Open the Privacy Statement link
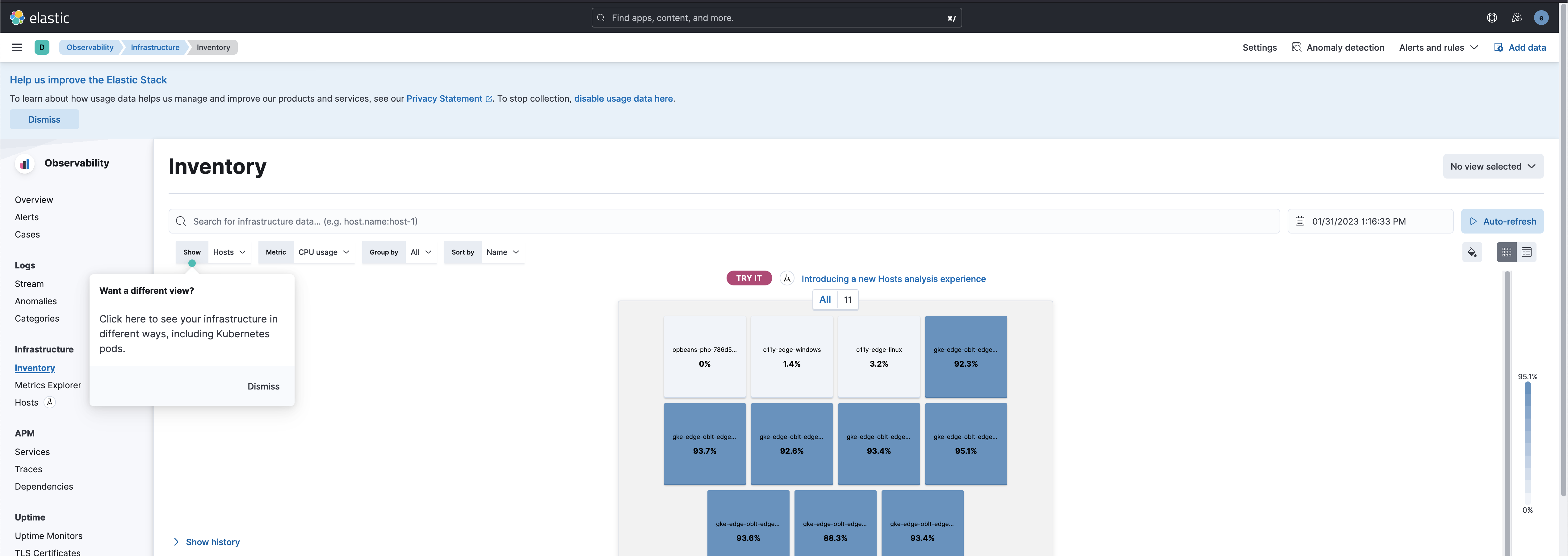This screenshot has width=1568, height=556. pyautogui.click(x=444, y=98)
